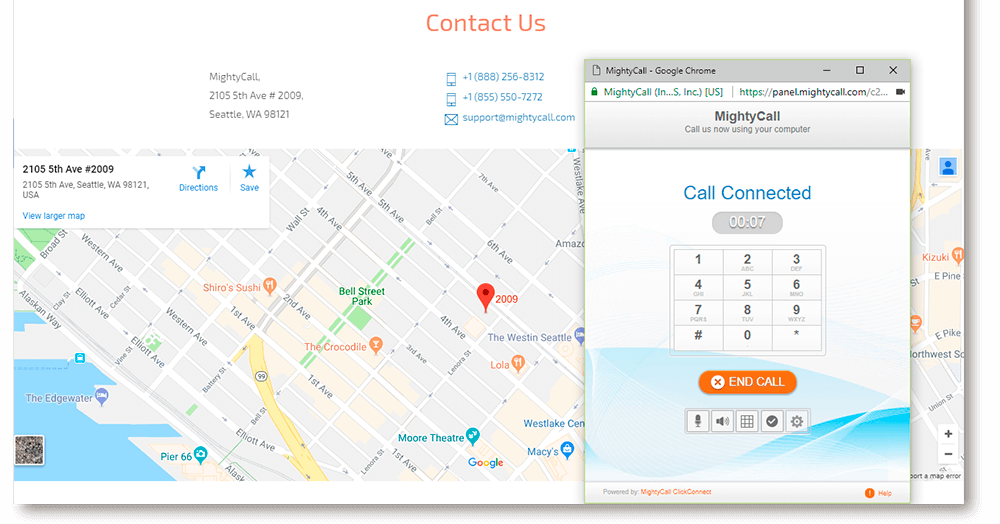
Task: Dial keypad digit 3 DEF
Action: [x=796, y=261]
